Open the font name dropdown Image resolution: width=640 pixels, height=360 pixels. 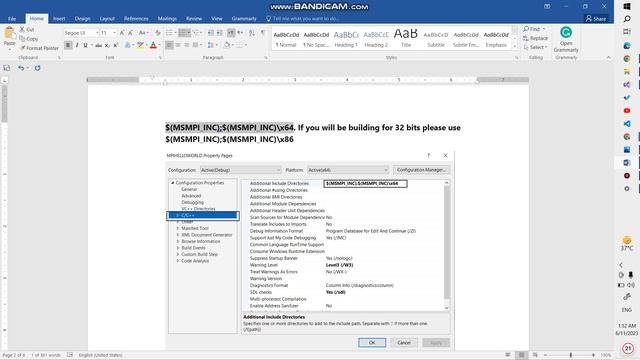(97, 33)
